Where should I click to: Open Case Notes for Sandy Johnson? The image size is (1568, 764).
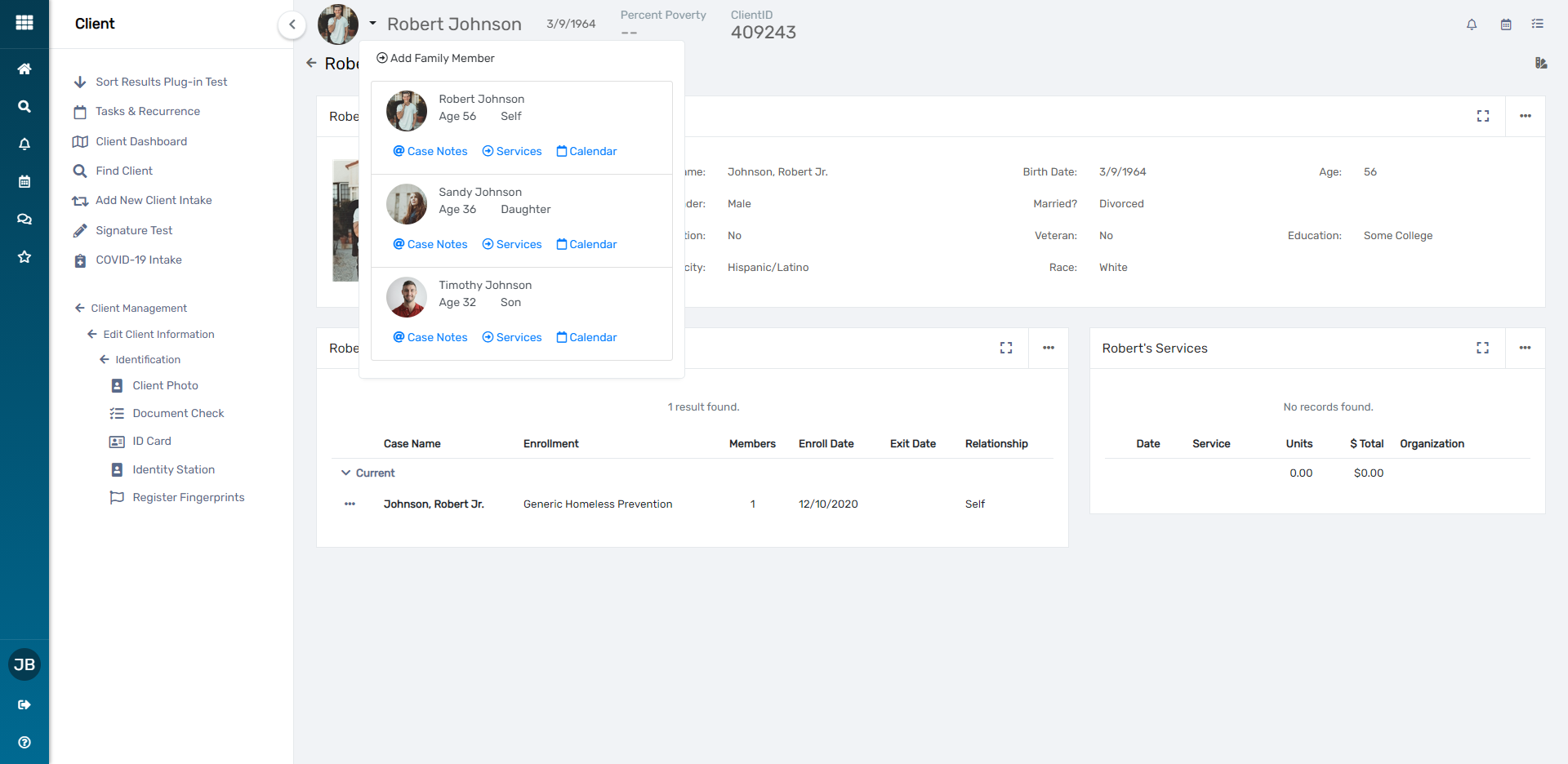(x=430, y=244)
